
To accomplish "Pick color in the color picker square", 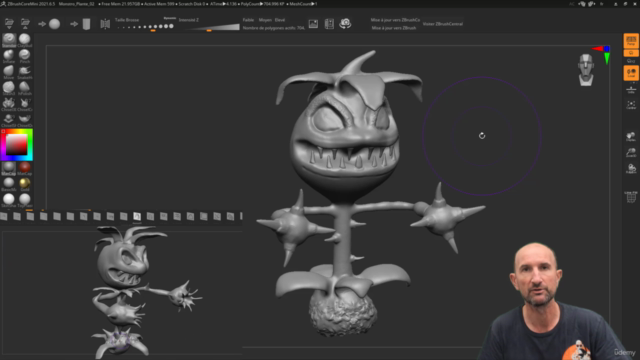I will 16,145.
